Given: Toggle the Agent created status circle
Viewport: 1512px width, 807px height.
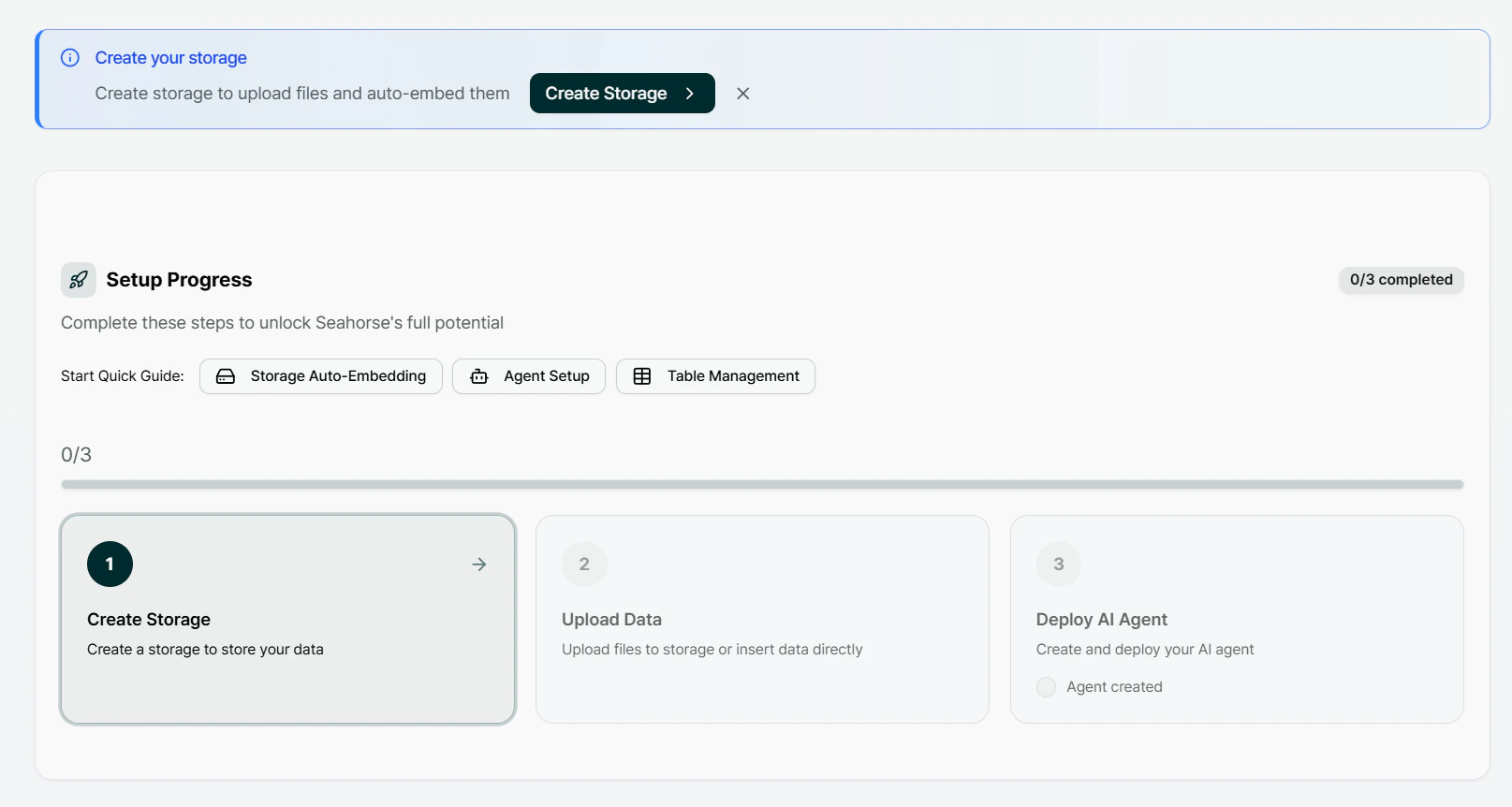Looking at the screenshot, I should (x=1047, y=687).
